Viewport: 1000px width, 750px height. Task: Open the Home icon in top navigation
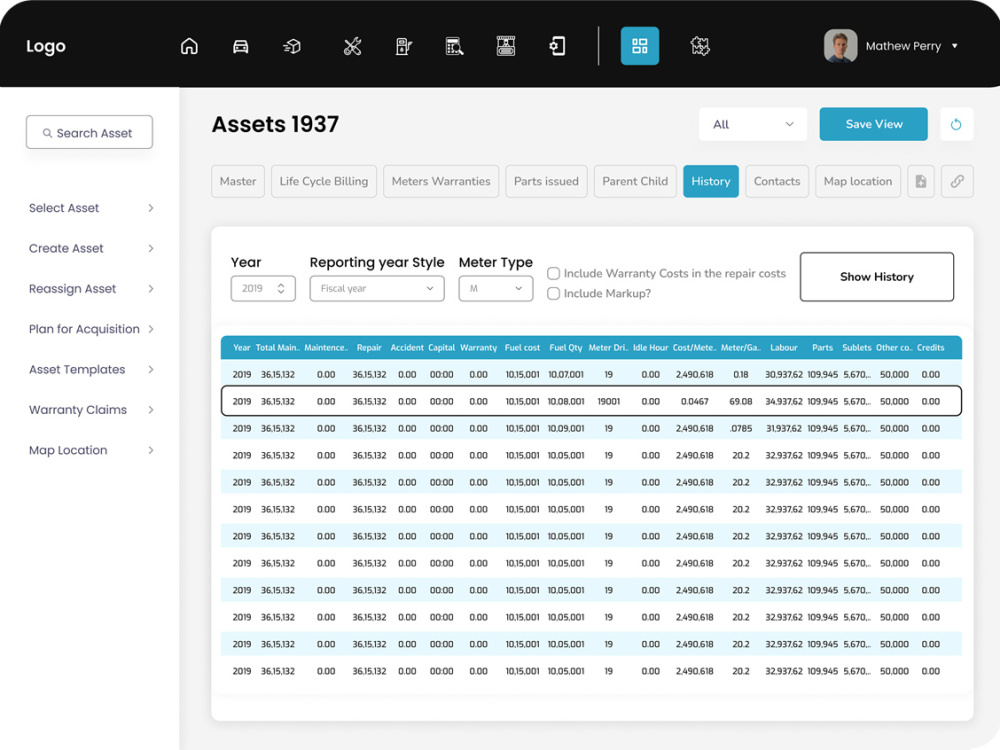pos(189,46)
